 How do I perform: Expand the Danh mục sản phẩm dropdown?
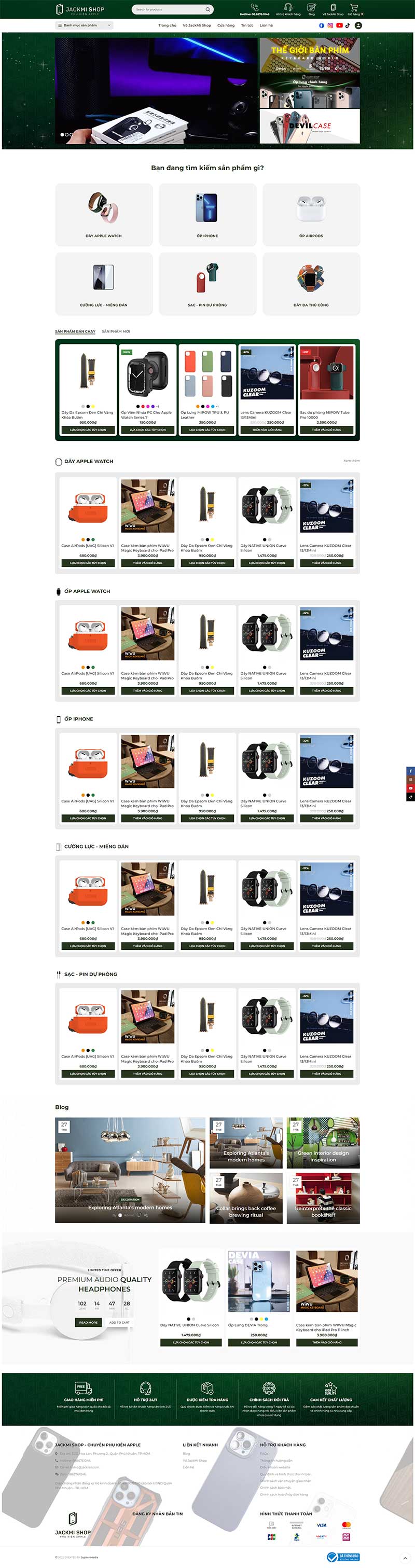[x=84, y=25]
